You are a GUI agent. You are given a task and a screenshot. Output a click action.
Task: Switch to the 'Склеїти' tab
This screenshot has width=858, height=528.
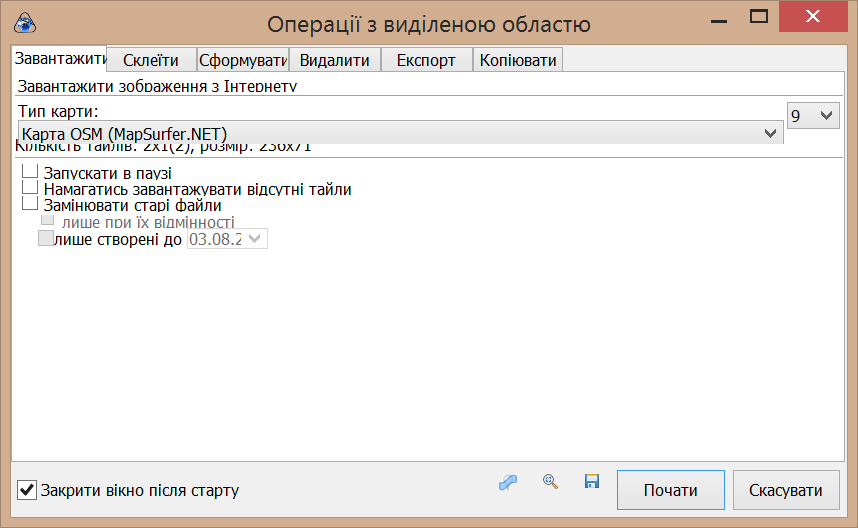(x=151, y=60)
